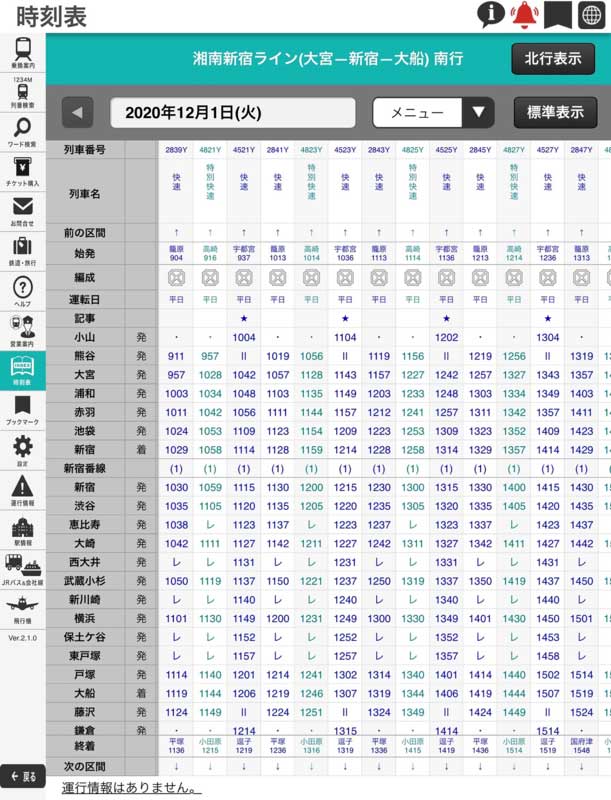Click the star note for train 4521Y
Viewport: 611px width, 800px height.
(244, 318)
